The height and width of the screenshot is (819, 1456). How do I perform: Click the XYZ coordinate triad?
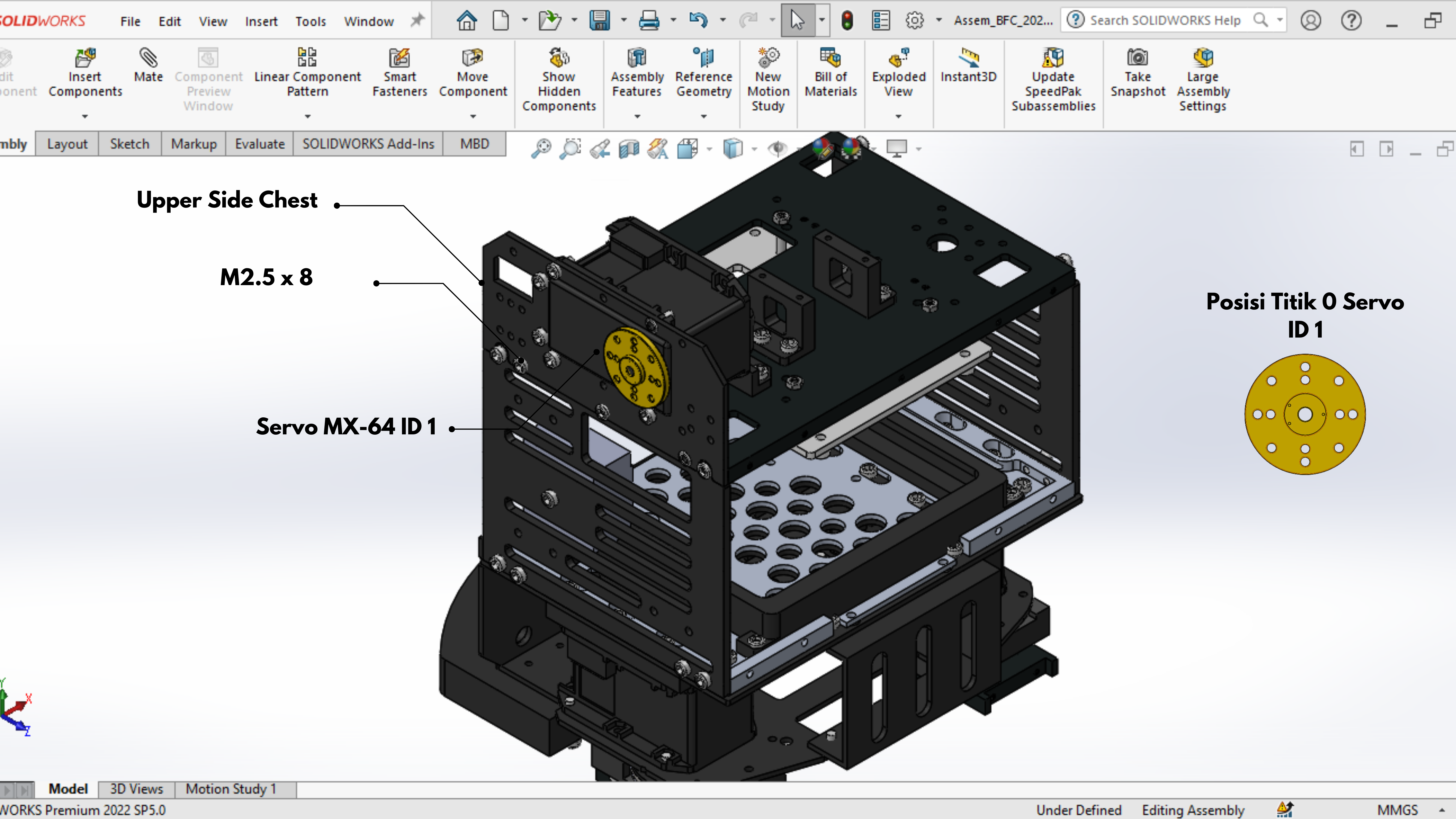tap(15, 707)
